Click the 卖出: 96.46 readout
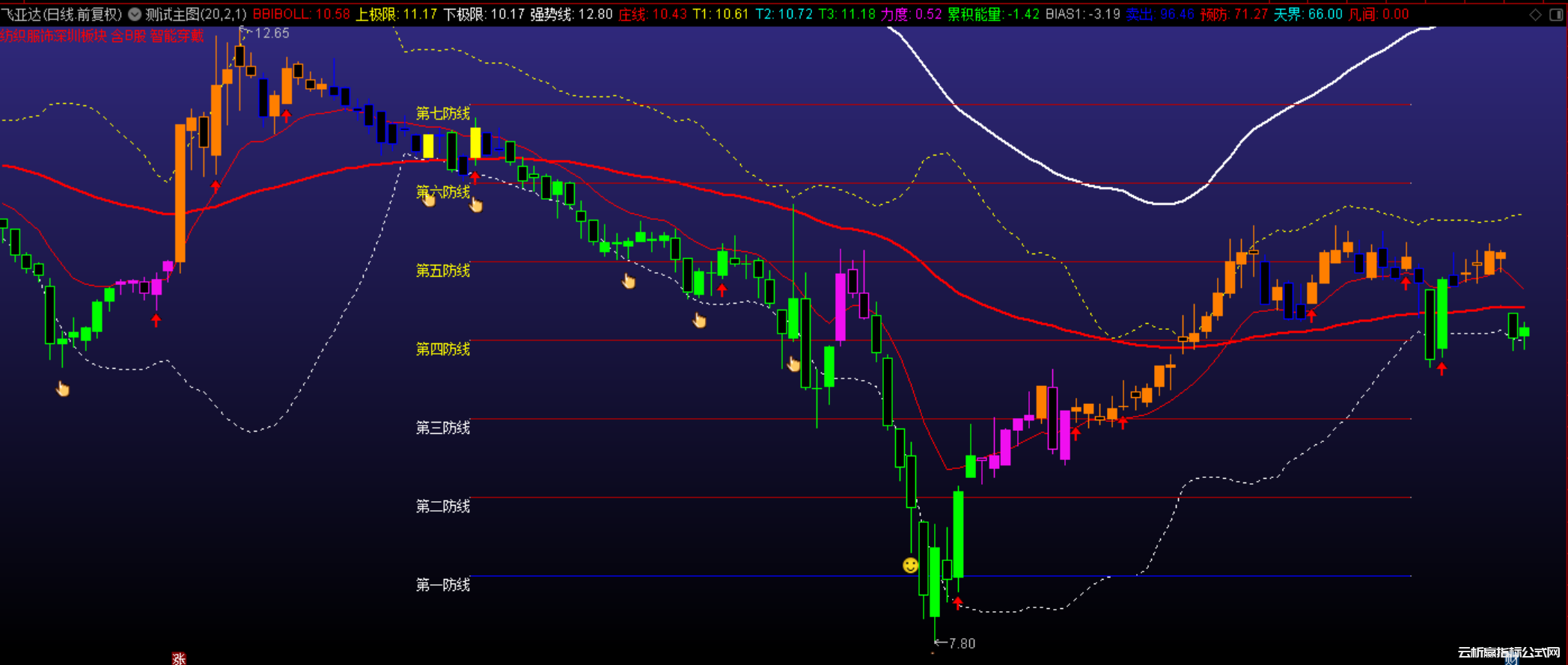 pos(1160,14)
